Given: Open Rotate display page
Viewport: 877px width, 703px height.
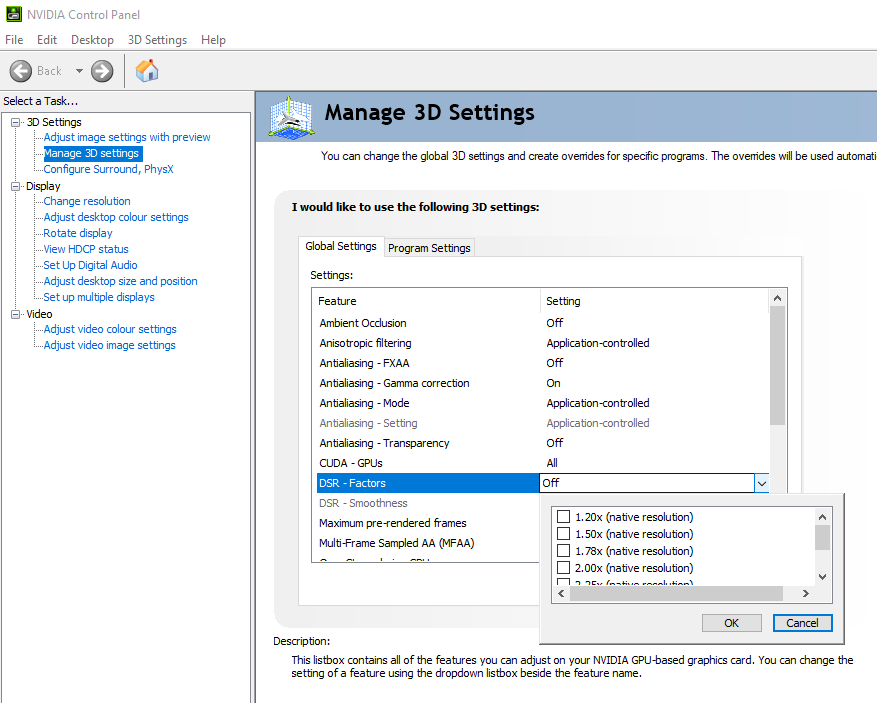Looking at the screenshot, I should [x=78, y=233].
